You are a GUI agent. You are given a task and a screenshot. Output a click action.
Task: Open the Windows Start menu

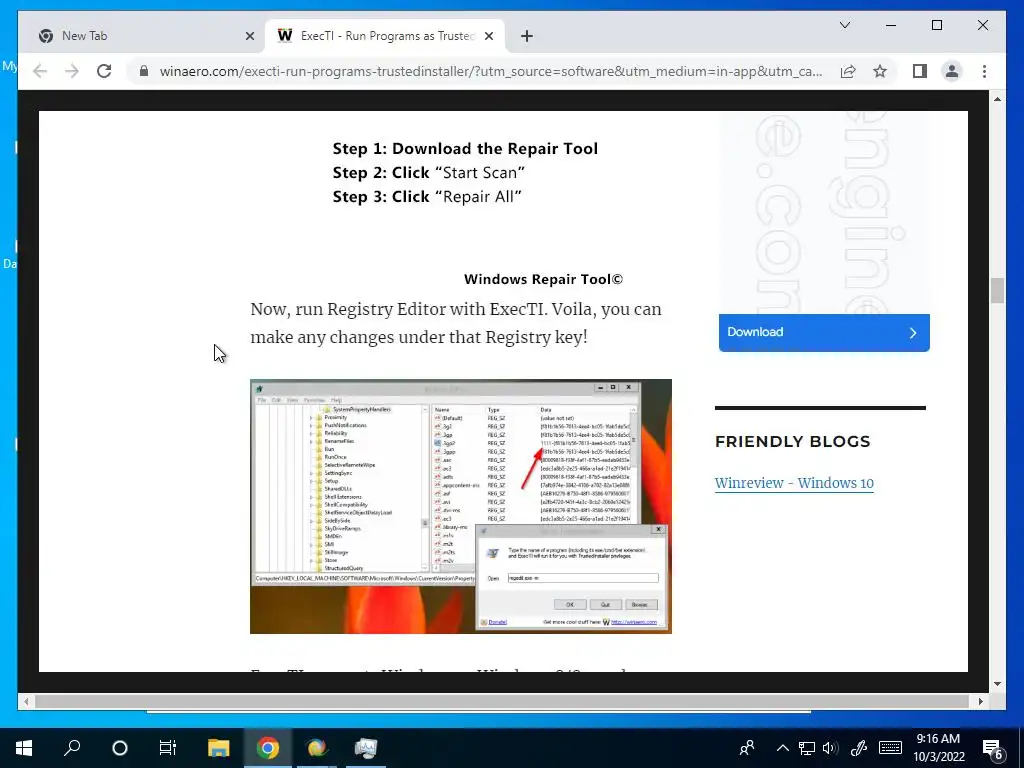pos(24,748)
